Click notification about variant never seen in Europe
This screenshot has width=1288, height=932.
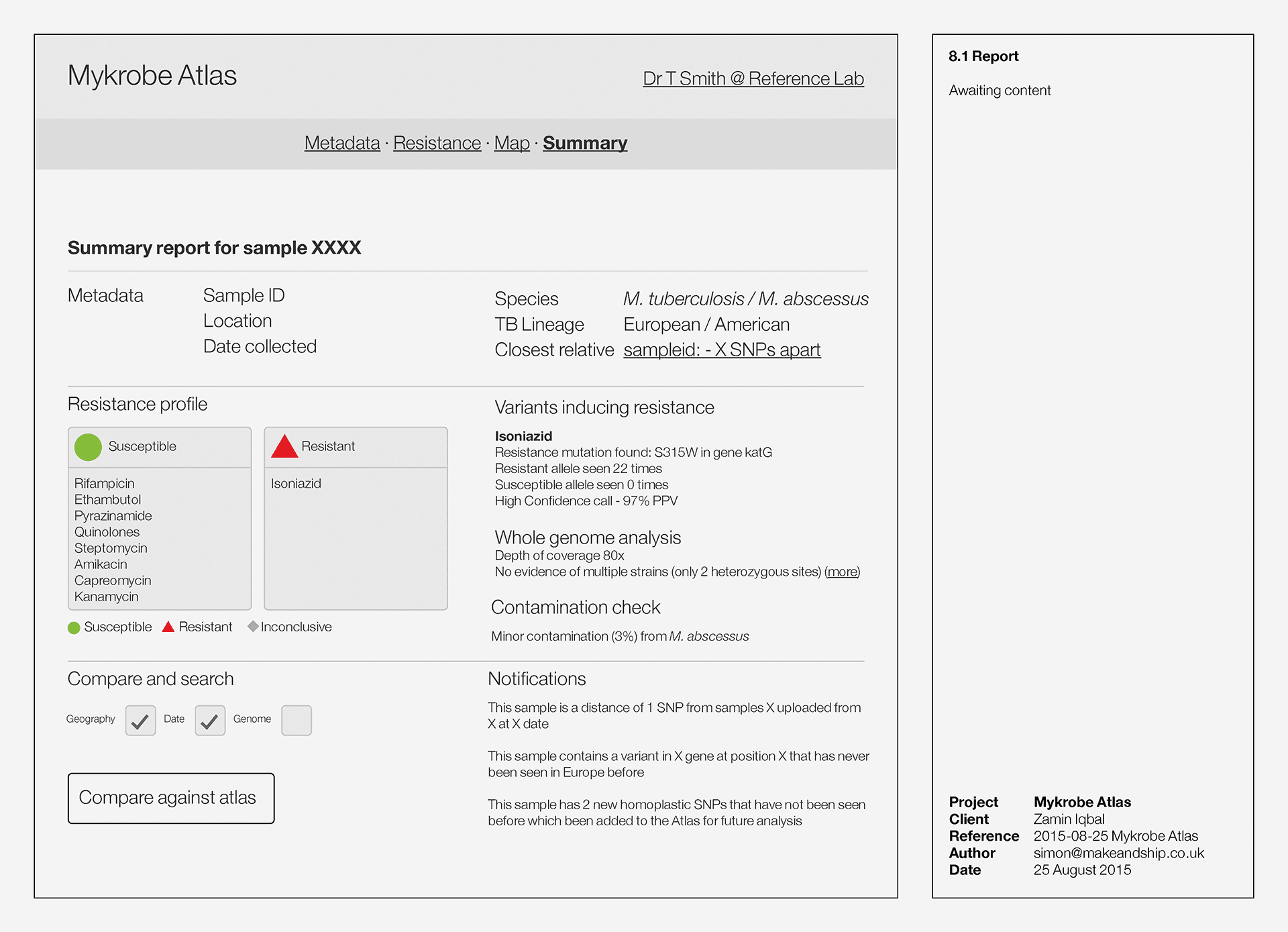[x=678, y=764]
